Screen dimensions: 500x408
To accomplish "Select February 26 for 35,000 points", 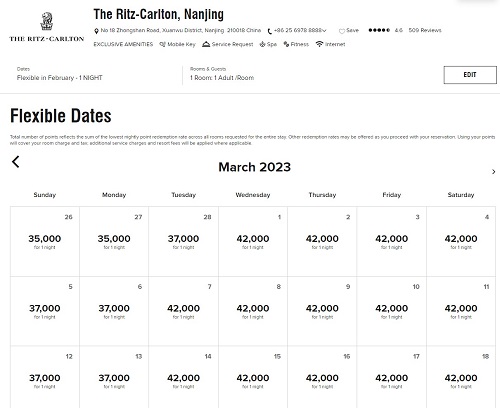I will coord(45,241).
